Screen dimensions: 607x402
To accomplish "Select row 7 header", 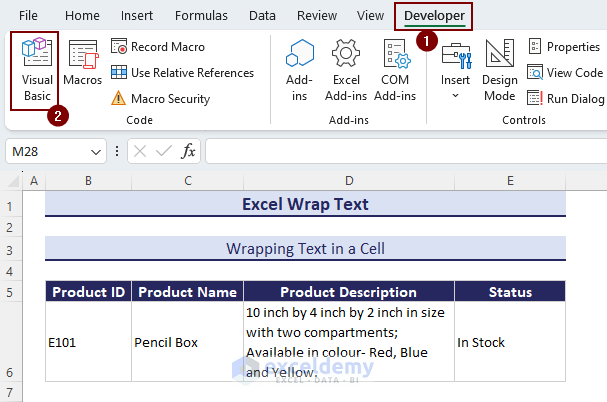I will click(x=11, y=392).
